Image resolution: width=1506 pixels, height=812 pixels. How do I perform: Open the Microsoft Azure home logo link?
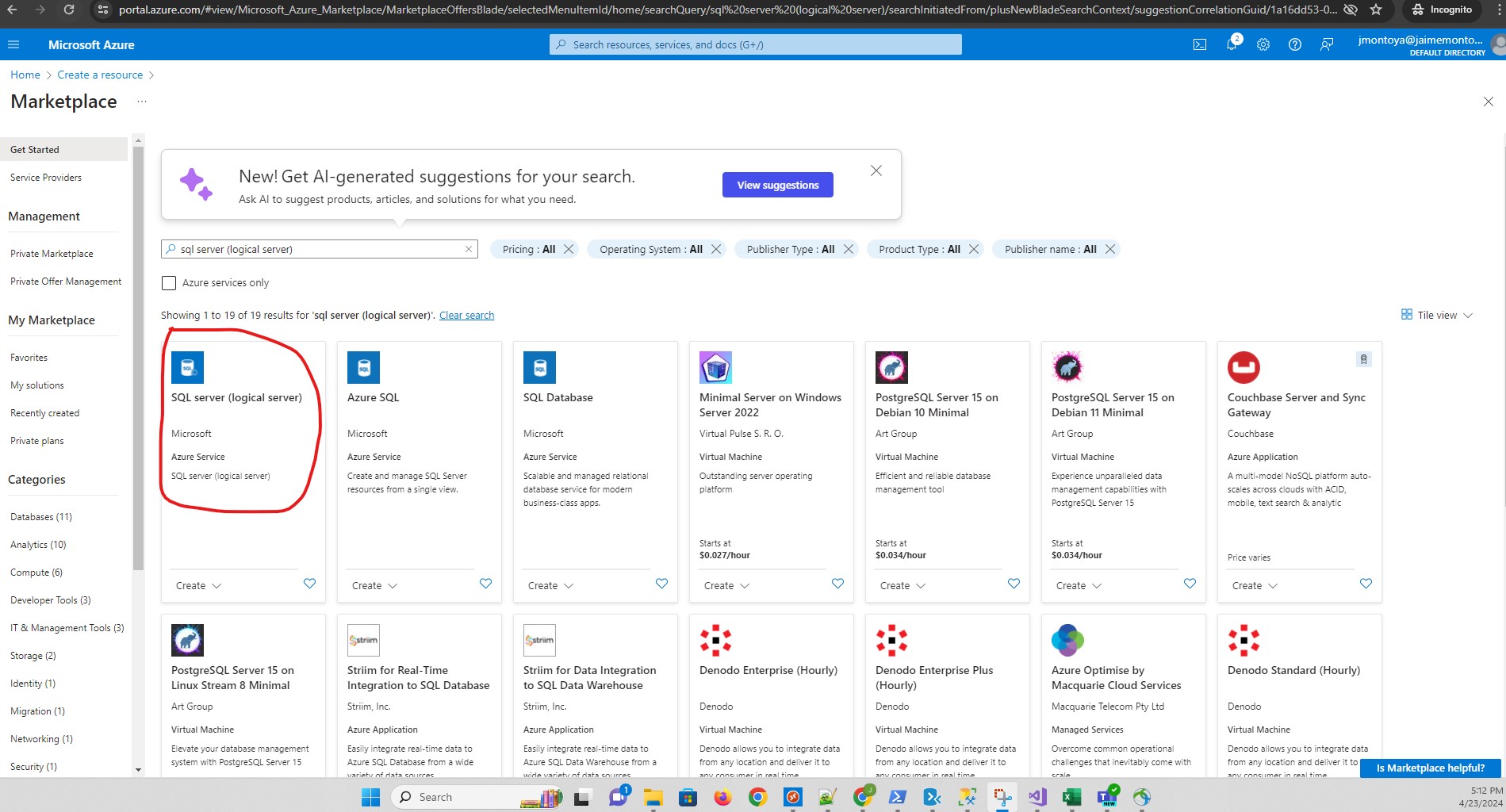pyautogui.click(x=91, y=44)
